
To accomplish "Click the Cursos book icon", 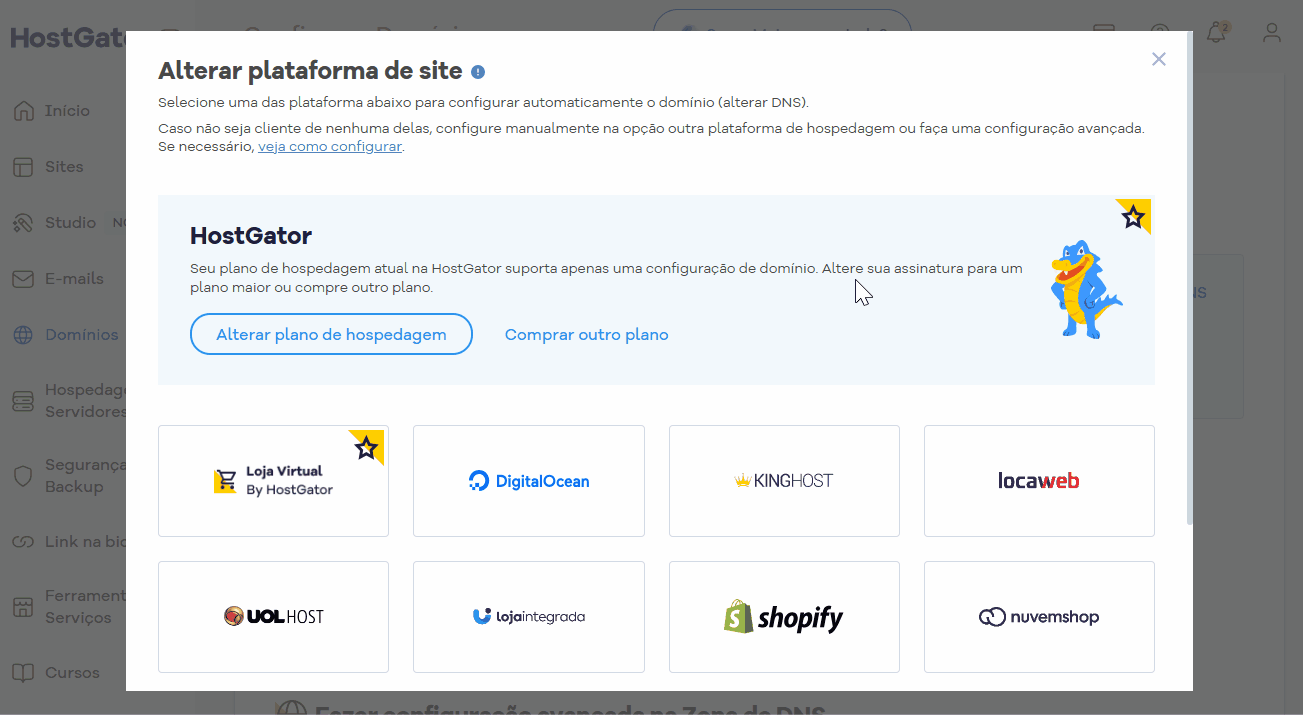I will [23, 673].
